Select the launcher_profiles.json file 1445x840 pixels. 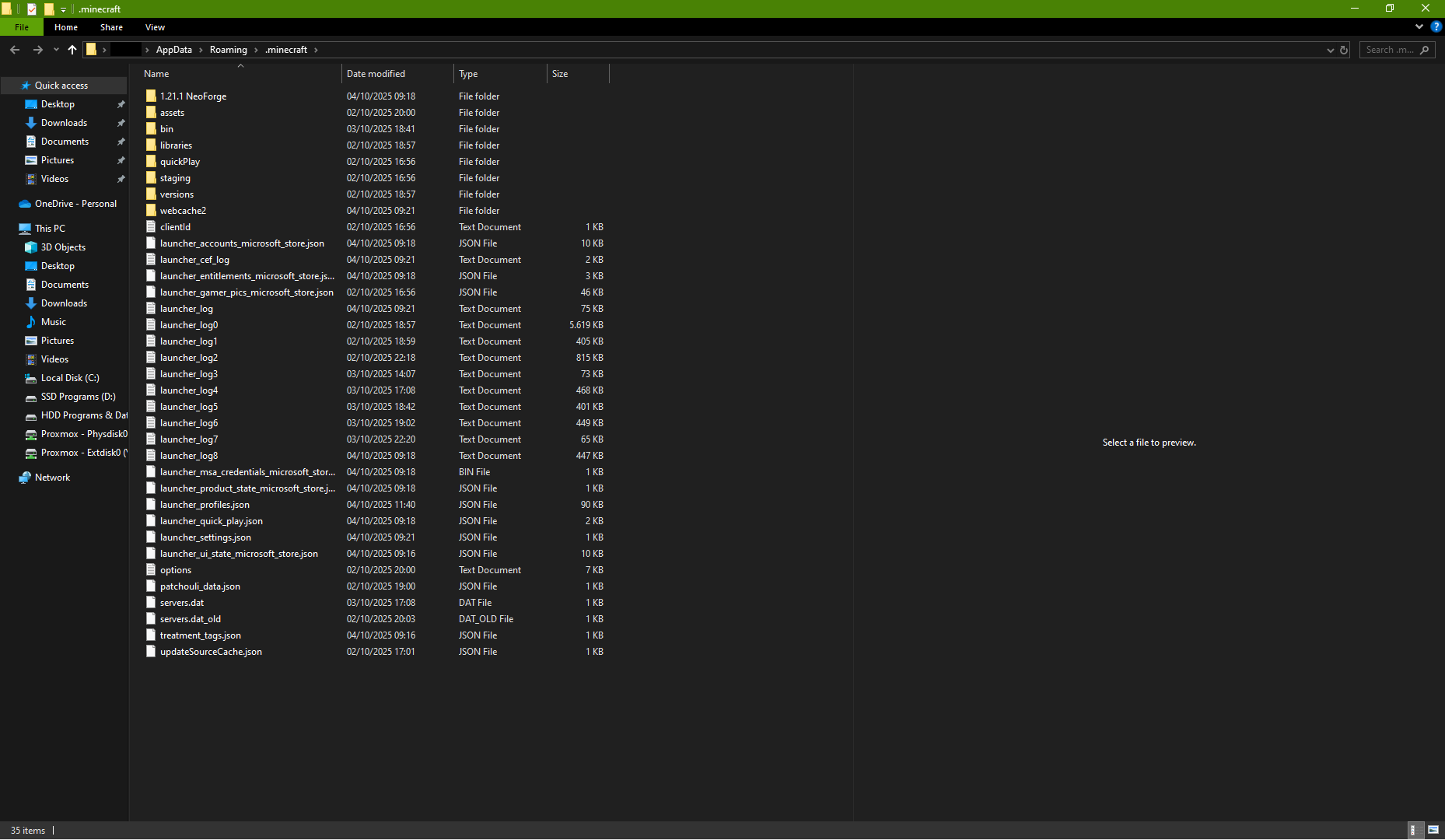pos(205,505)
